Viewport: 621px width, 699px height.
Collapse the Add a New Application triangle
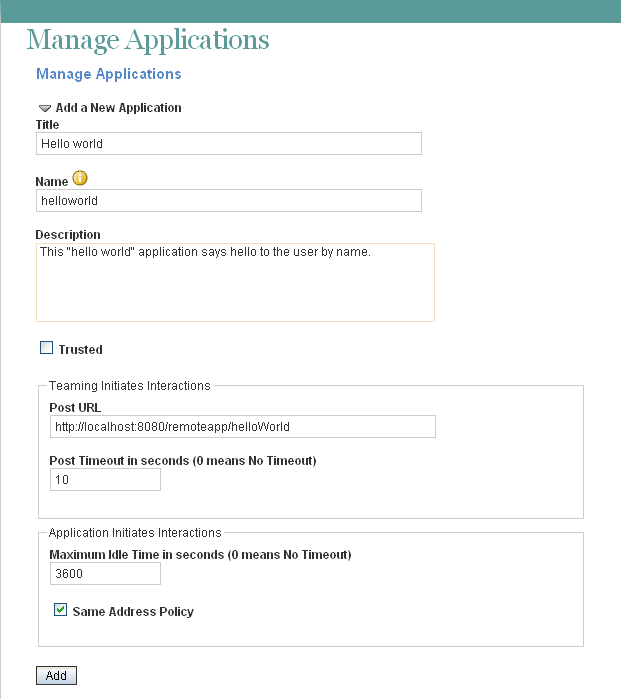pos(45,108)
